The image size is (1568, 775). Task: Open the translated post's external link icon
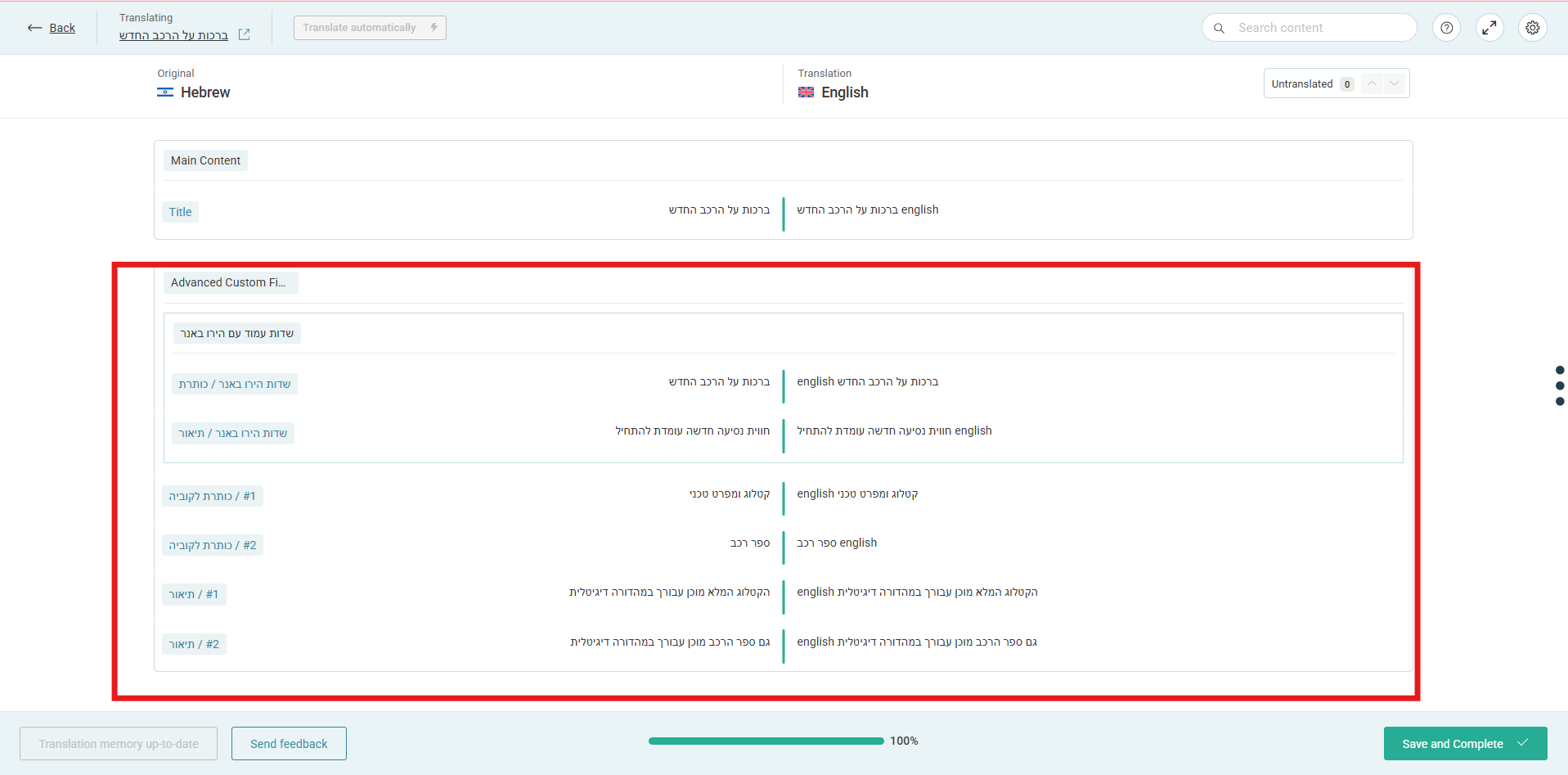(x=244, y=34)
